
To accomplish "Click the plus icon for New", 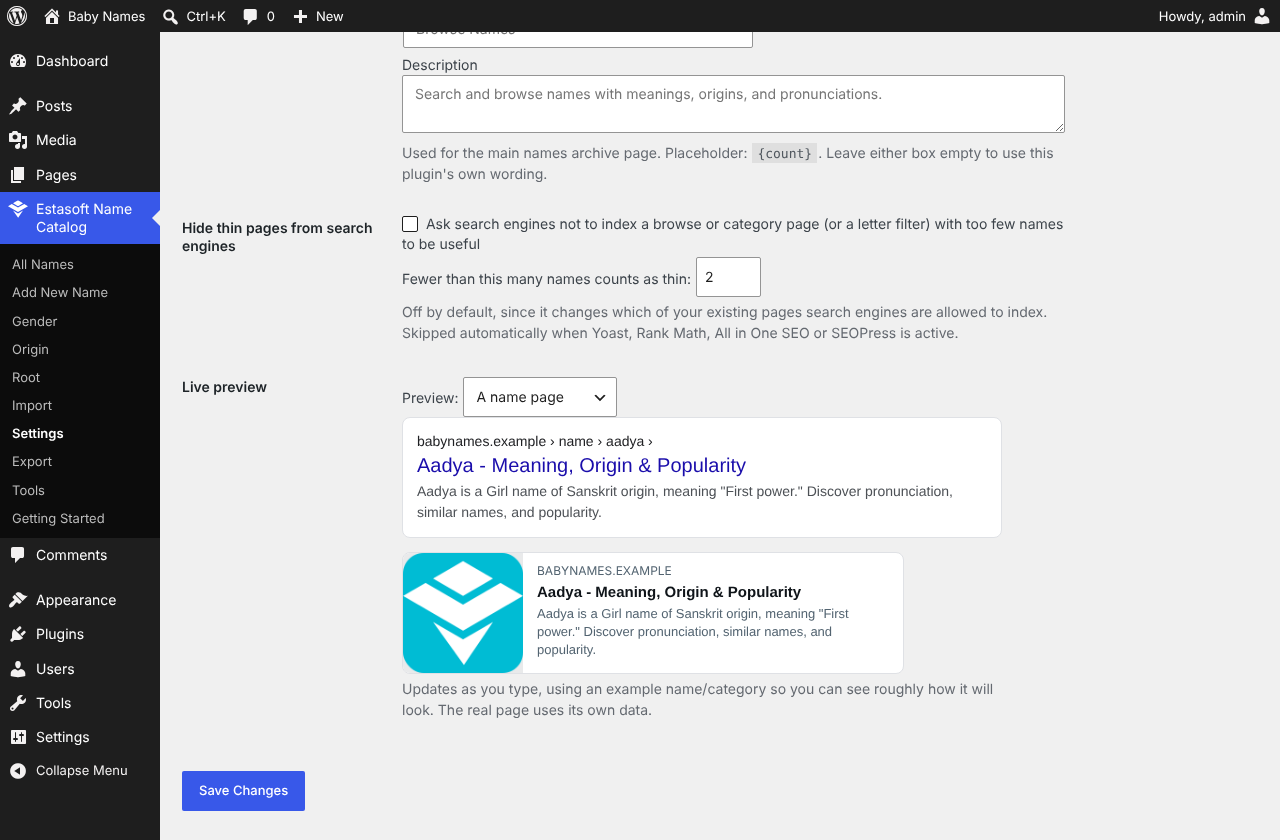I will coord(300,16).
